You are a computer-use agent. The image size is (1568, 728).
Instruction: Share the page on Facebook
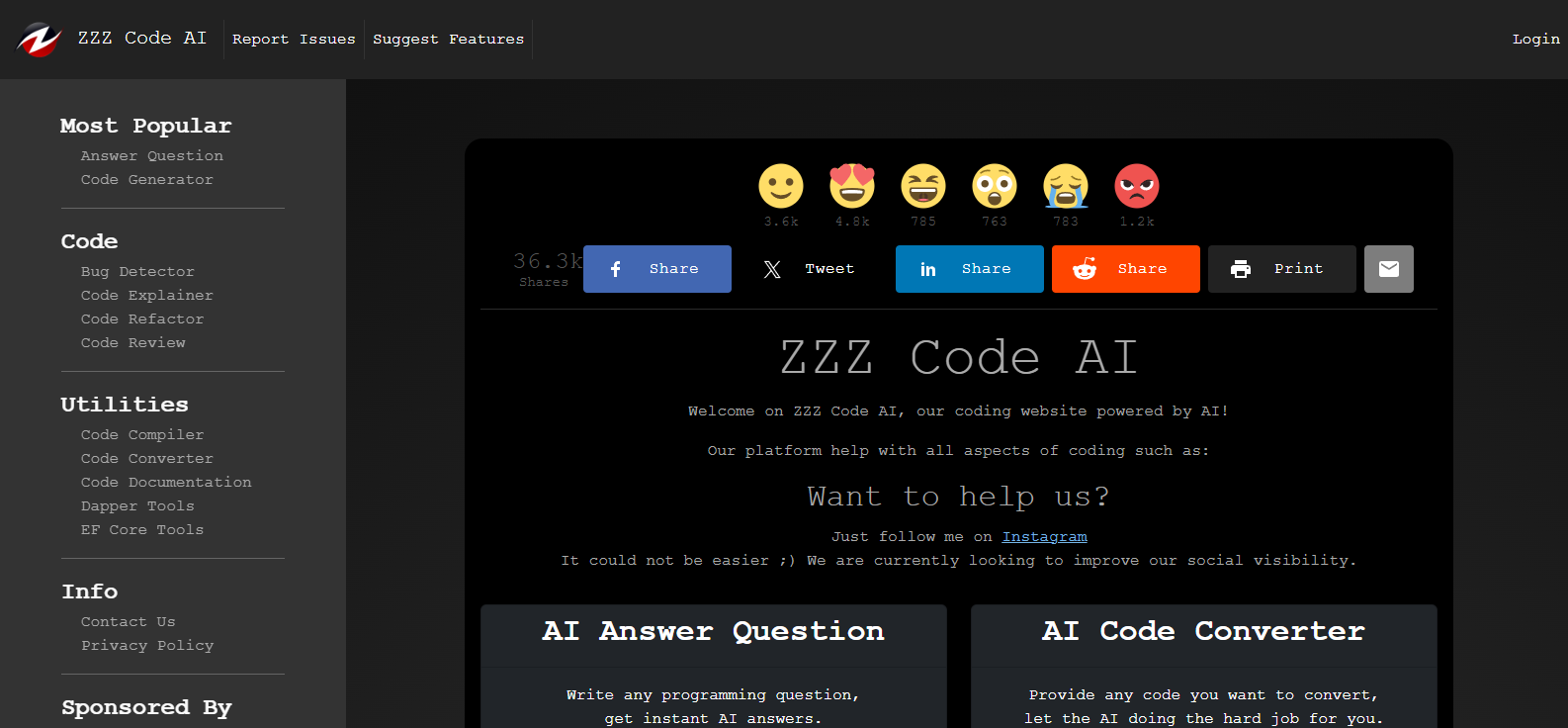pyautogui.click(x=657, y=269)
